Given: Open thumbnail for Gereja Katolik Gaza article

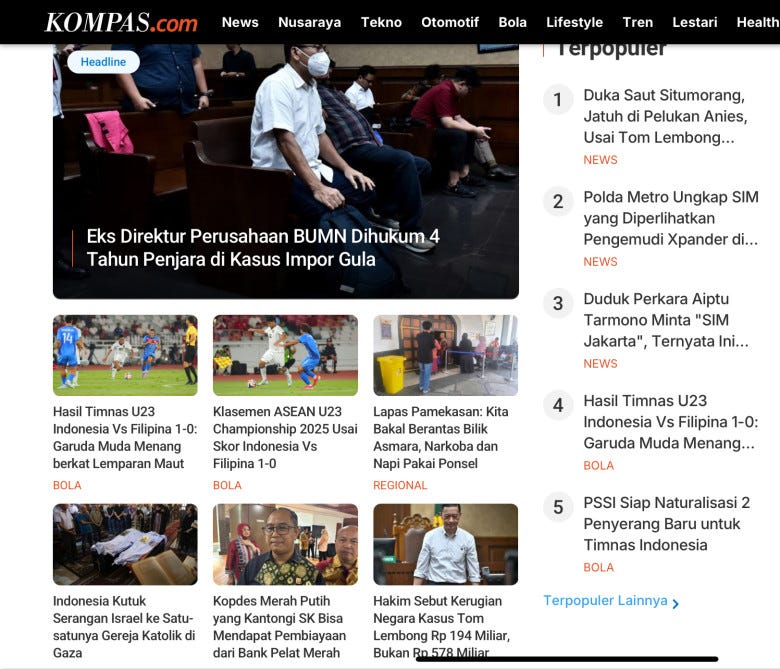Looking at the screenshot, I should tap(125, 544).
